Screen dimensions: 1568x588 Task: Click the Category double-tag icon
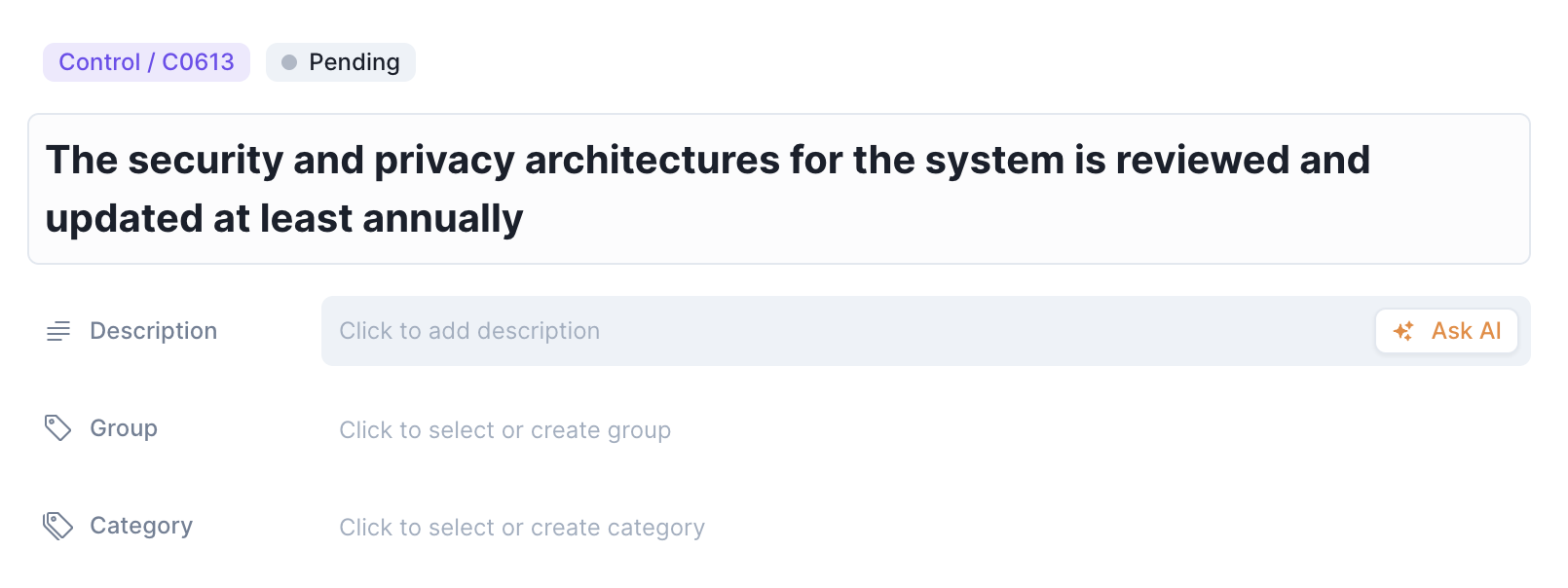coord(58,526)
